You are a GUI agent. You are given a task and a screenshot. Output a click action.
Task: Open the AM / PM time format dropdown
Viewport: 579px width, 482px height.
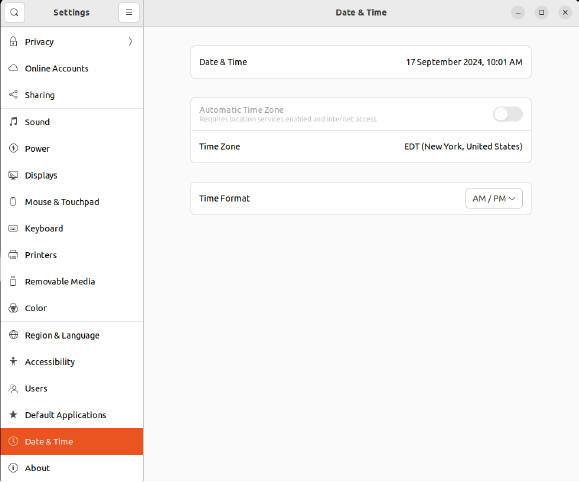[494, 199]
